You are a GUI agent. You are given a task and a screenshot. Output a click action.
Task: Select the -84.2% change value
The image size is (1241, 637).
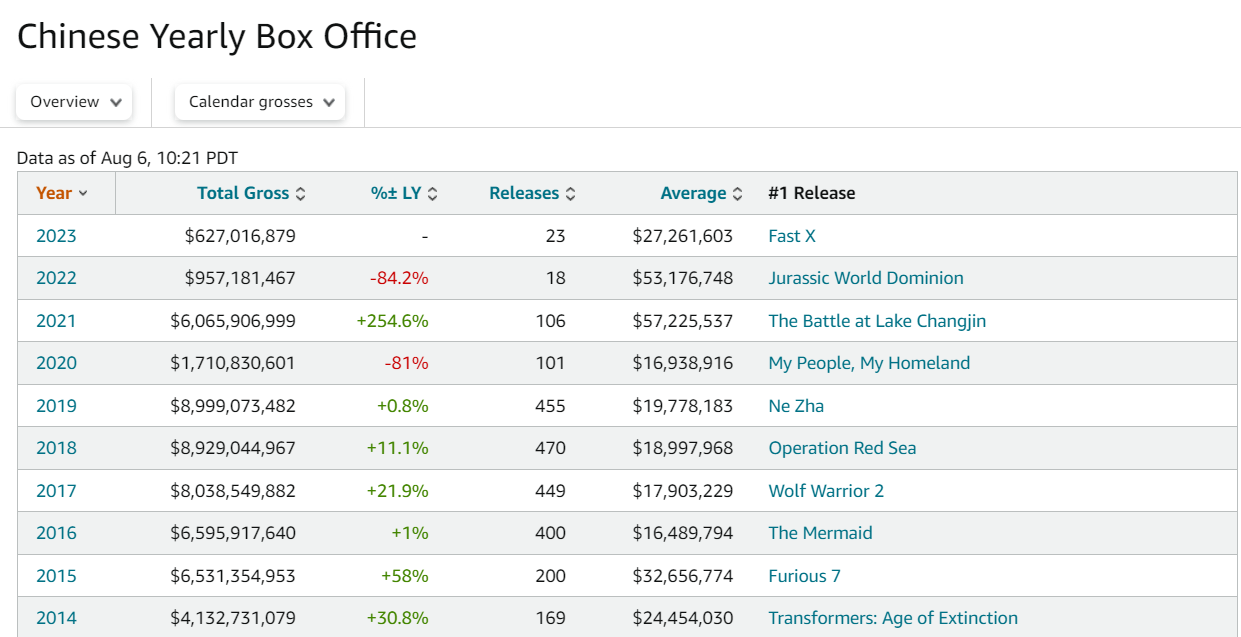pyautogui.click(x=400, y=278)
